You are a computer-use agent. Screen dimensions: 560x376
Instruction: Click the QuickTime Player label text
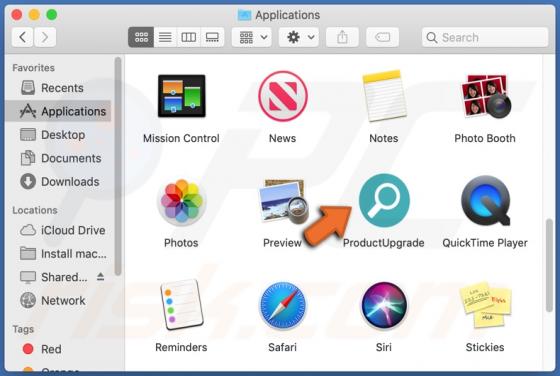[485, 243]
